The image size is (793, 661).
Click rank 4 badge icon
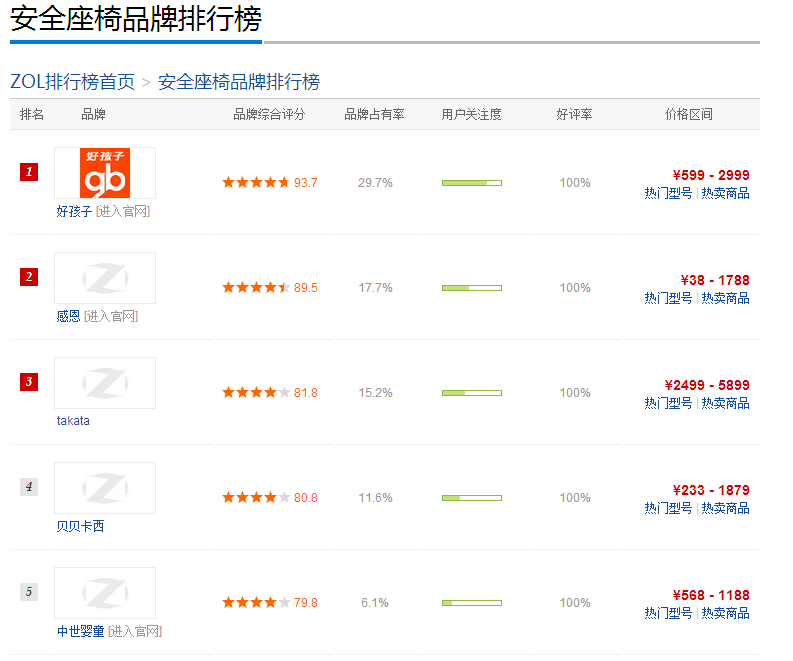tap(29, 487)
